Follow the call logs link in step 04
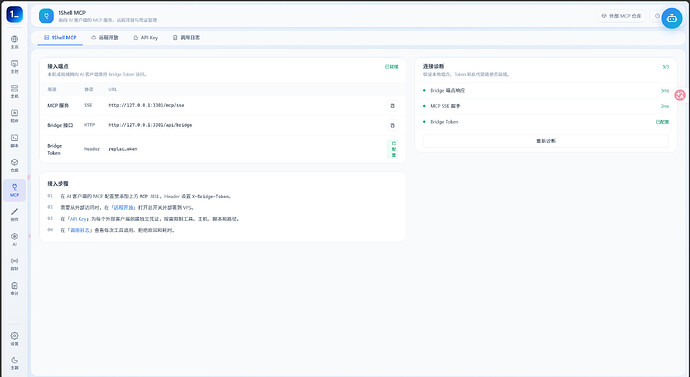 [x=79, y=231]
